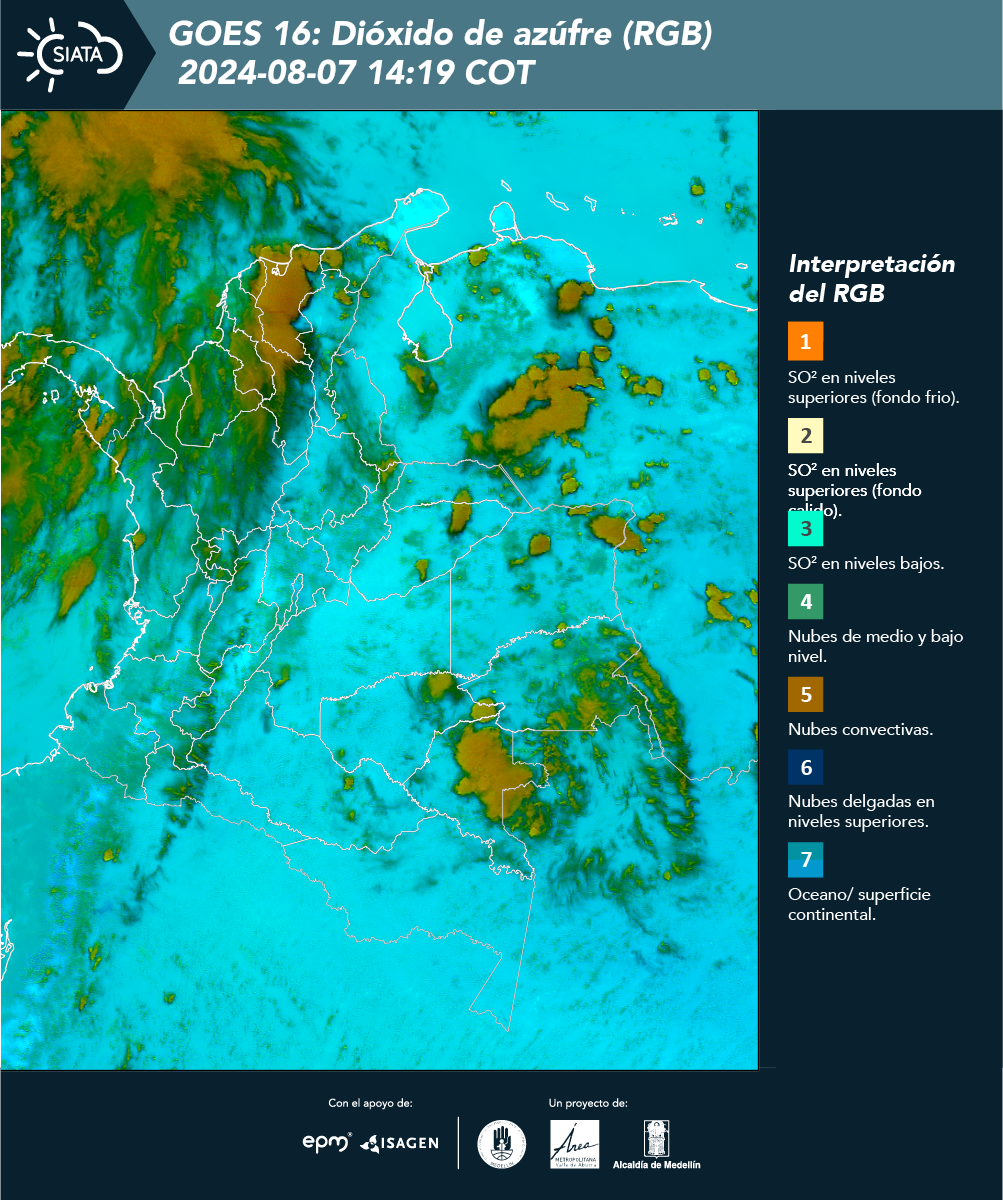
Task: Click the 'Con el apoyo de:' caption
Action: (x=370, y=1103)
